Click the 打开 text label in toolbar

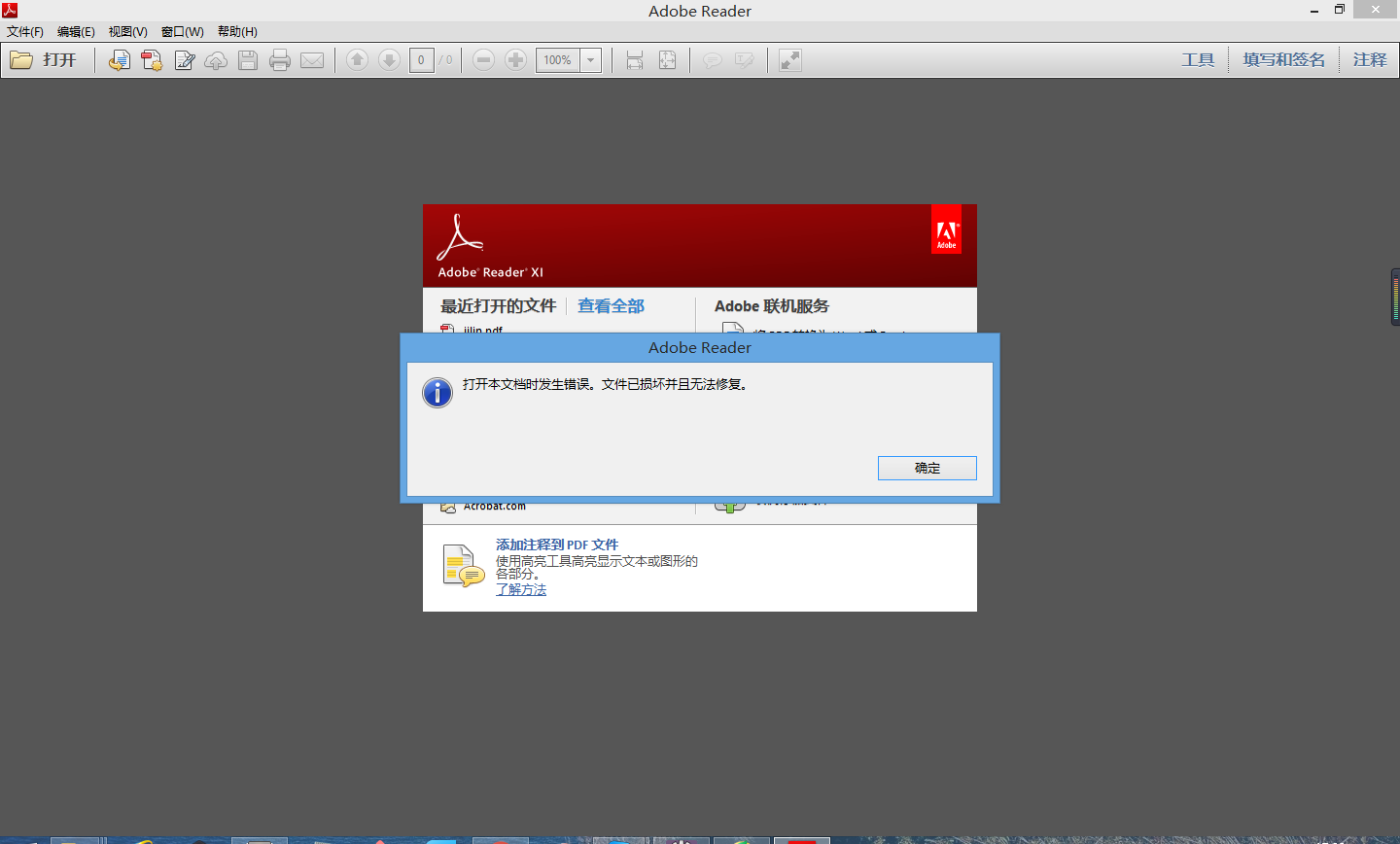pos(59,60)
